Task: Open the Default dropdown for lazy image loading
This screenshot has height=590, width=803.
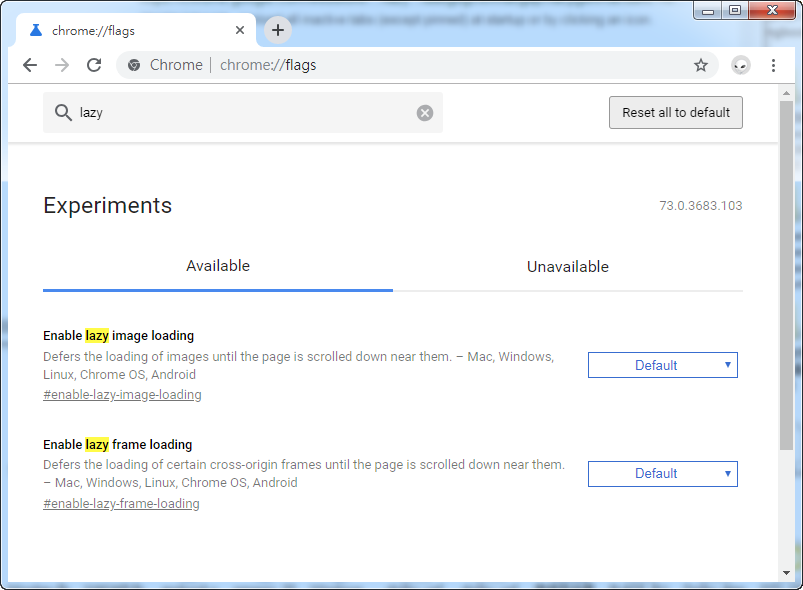Action: [x=662, y=364]
